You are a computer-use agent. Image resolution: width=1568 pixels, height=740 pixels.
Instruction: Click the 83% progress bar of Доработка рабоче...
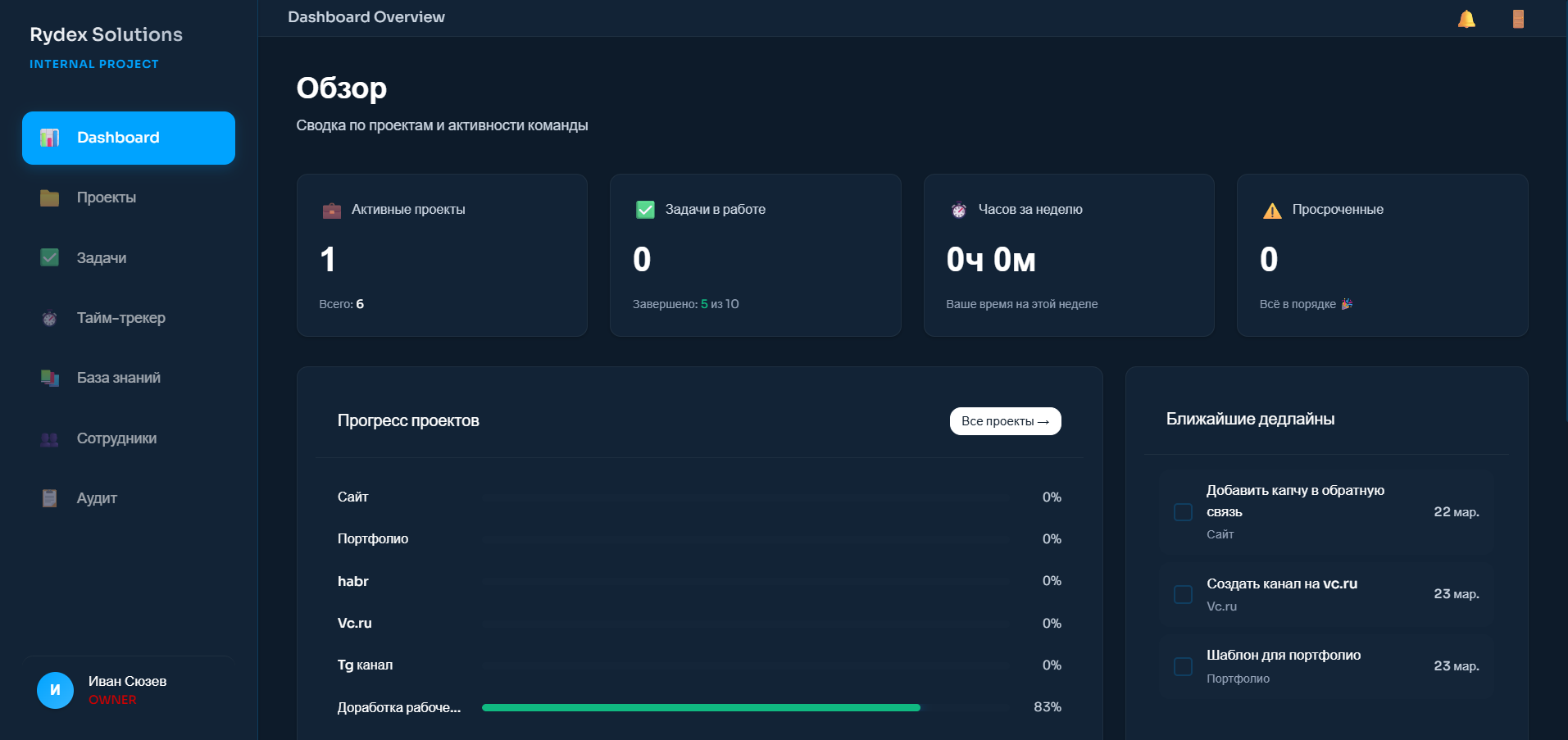tap(701, 706)
